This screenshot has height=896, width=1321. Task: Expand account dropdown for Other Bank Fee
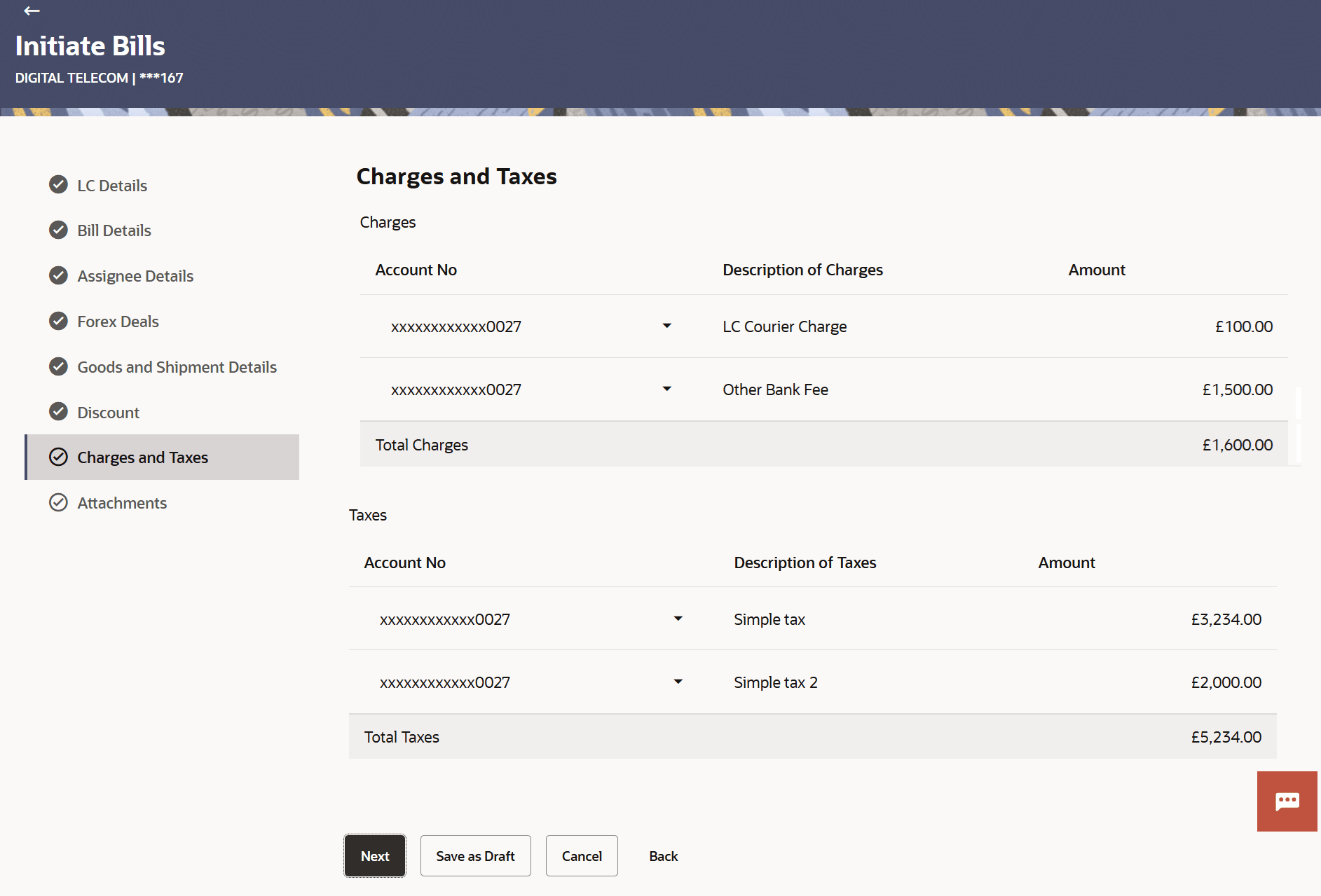pyautogui.click(x=666, y=390)
